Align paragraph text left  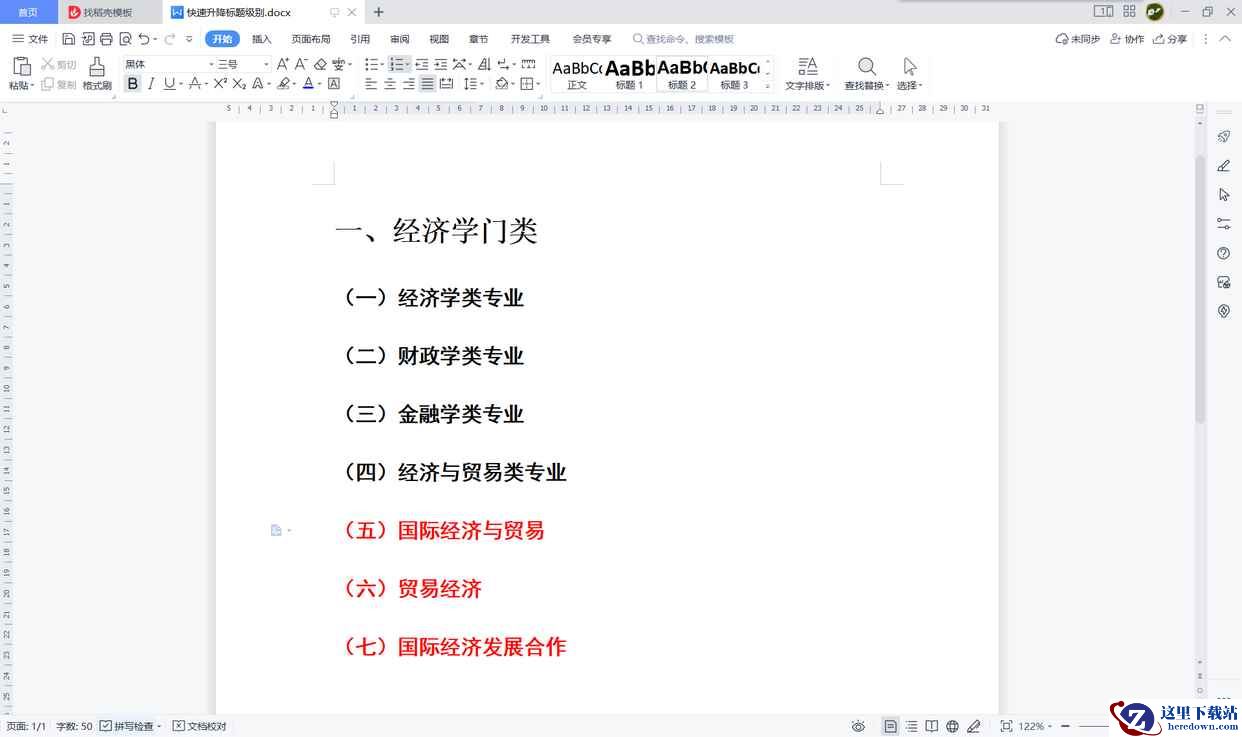(371, 84)
